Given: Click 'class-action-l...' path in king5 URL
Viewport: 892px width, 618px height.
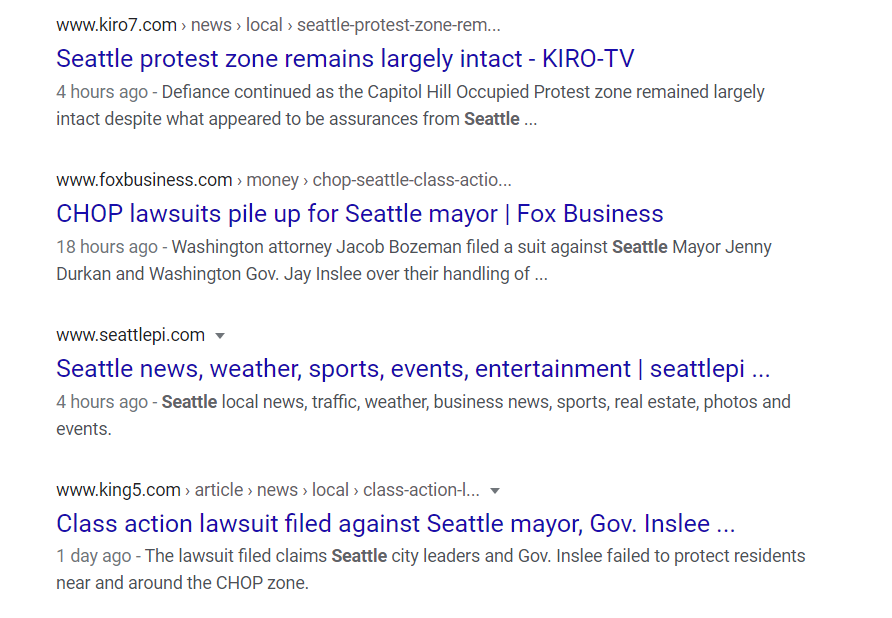Looking at the screenshot, I should [x=421, y=489].
